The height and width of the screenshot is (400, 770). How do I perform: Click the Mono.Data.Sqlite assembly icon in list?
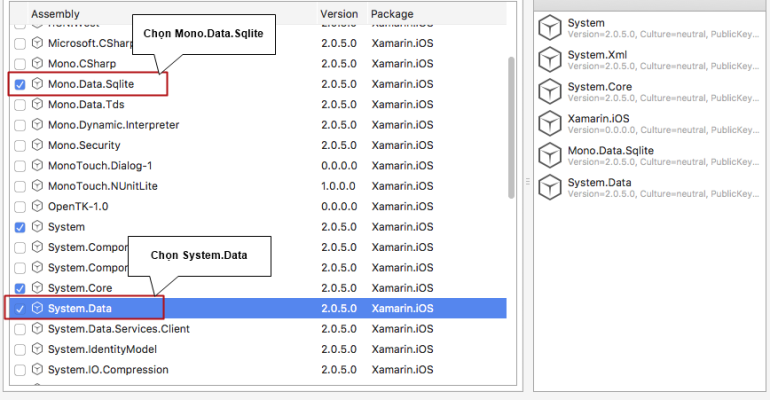(37, 83)
